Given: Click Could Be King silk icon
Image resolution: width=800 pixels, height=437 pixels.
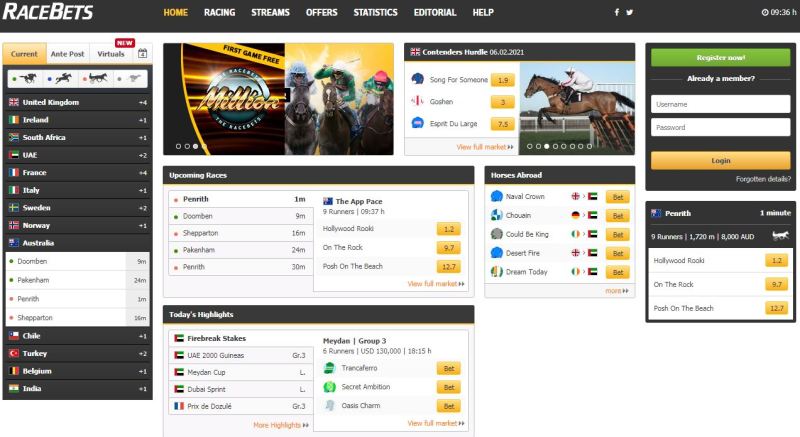Looking at the screenshot, I should pos(496,234).
